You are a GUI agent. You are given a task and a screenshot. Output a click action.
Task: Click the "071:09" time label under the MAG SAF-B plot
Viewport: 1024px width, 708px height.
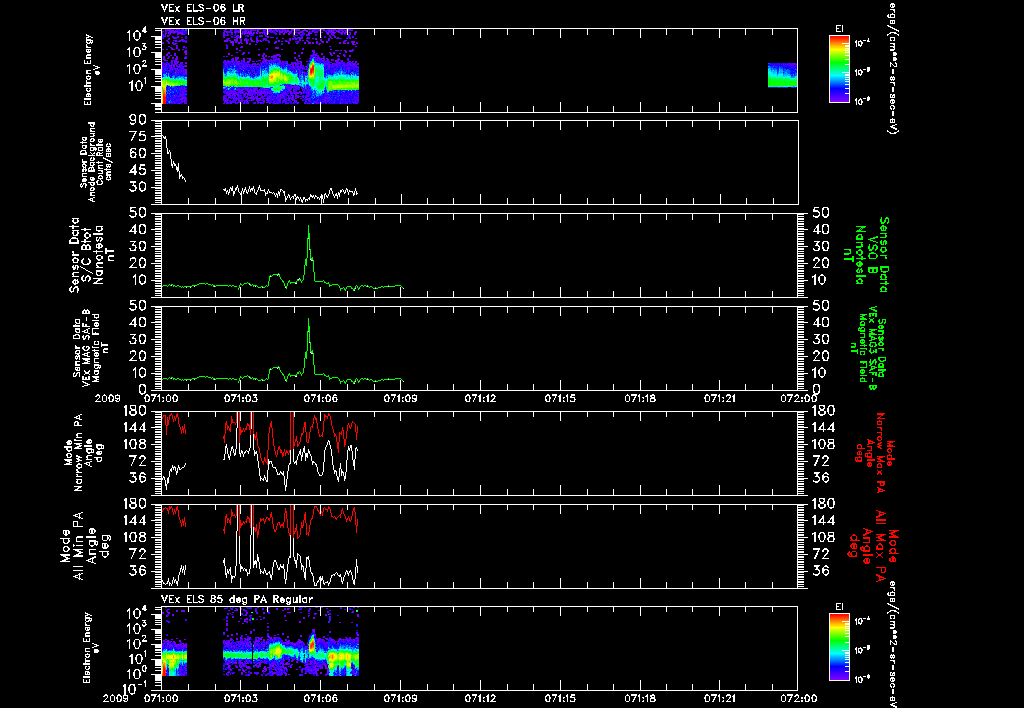(x=400, y=398)
